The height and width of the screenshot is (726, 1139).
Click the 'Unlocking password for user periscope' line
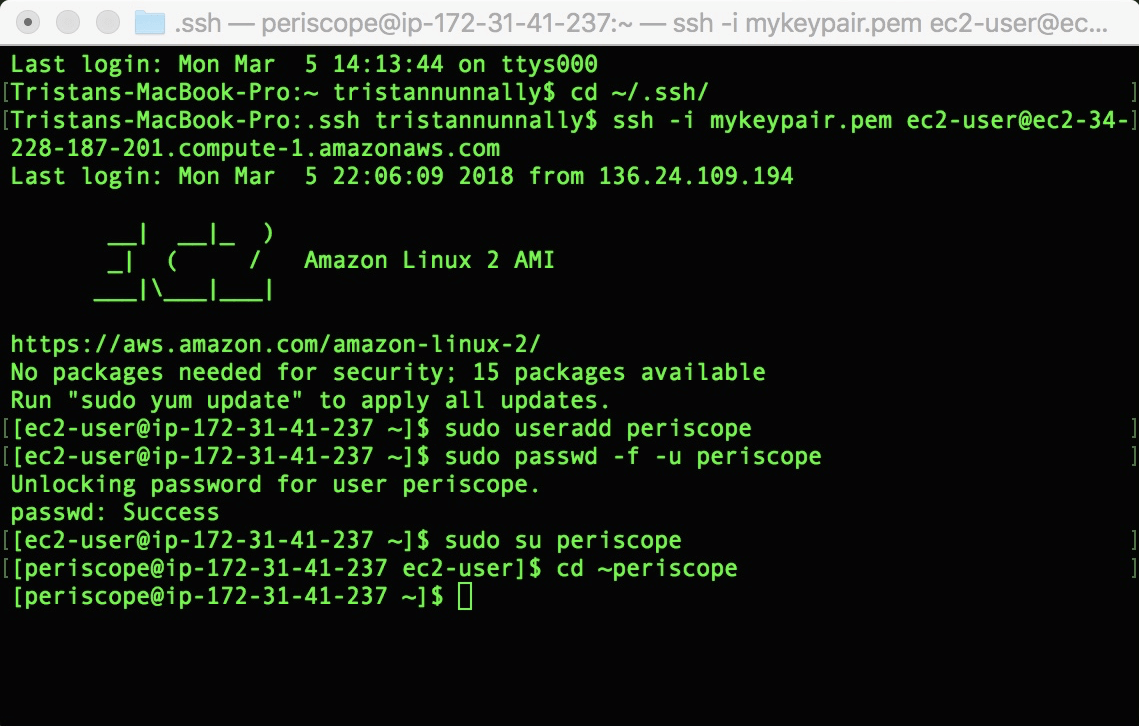tap(275, 485)
